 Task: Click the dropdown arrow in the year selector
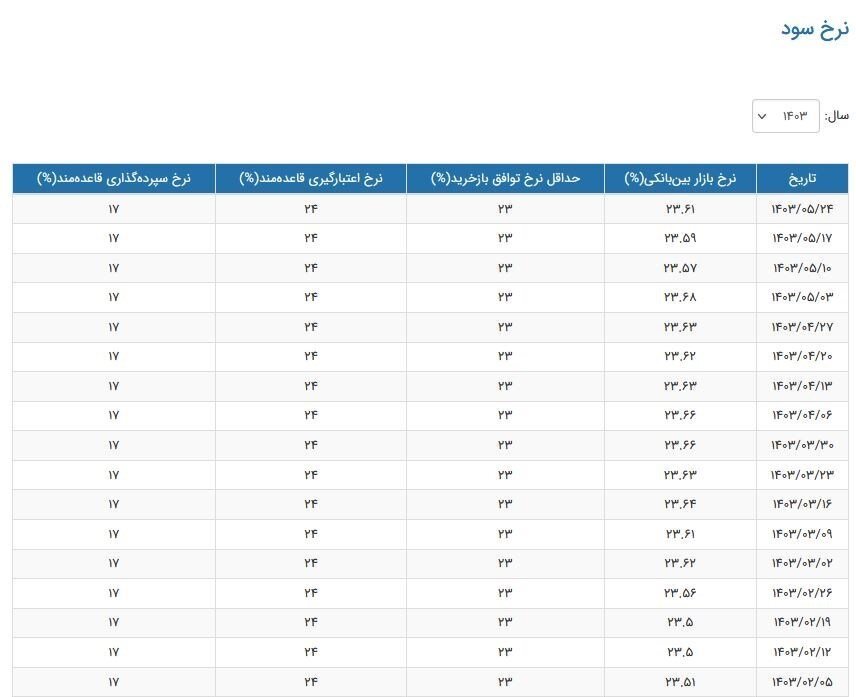(762, 117)
